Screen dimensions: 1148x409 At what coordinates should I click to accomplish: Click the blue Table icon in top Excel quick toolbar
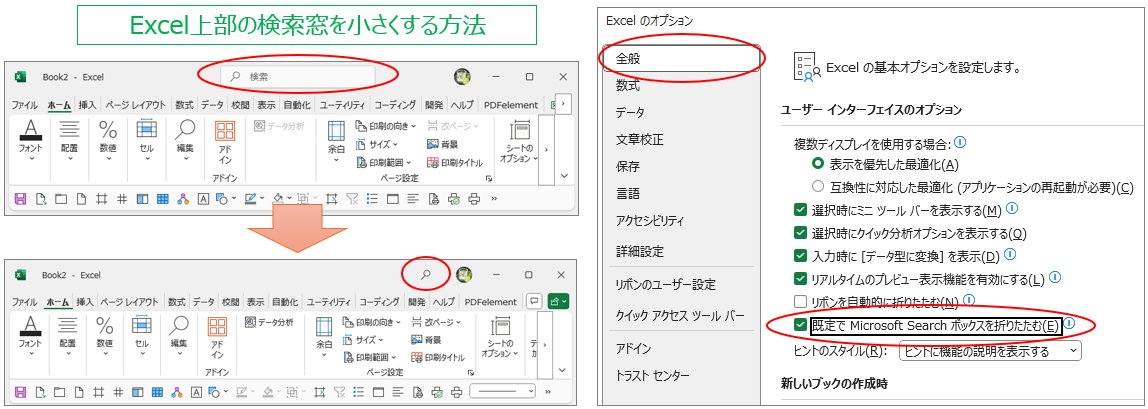click(163, 198)
